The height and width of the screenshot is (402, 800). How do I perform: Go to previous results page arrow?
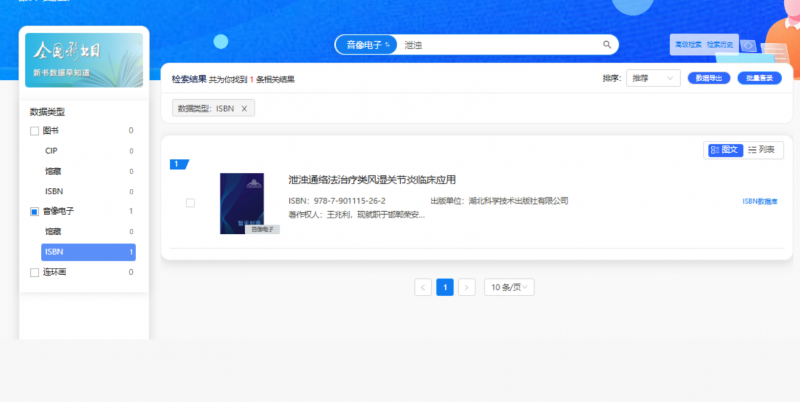pyautogui.click(x=423, y=287)
